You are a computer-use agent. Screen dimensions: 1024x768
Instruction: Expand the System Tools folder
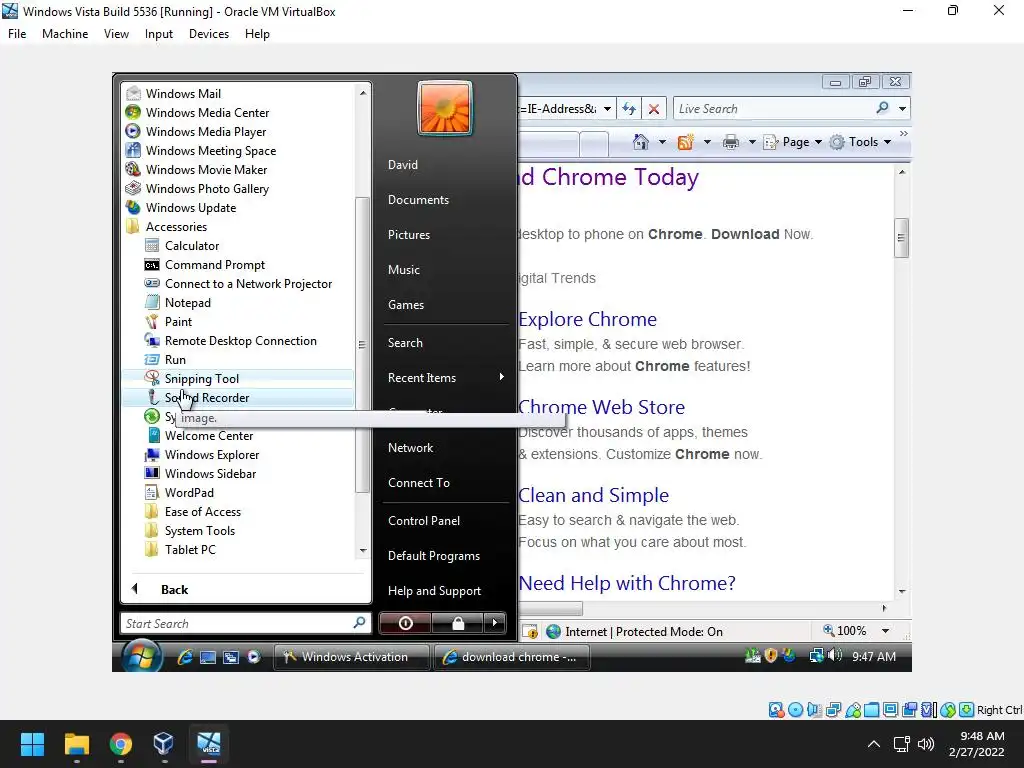point(200,530)
